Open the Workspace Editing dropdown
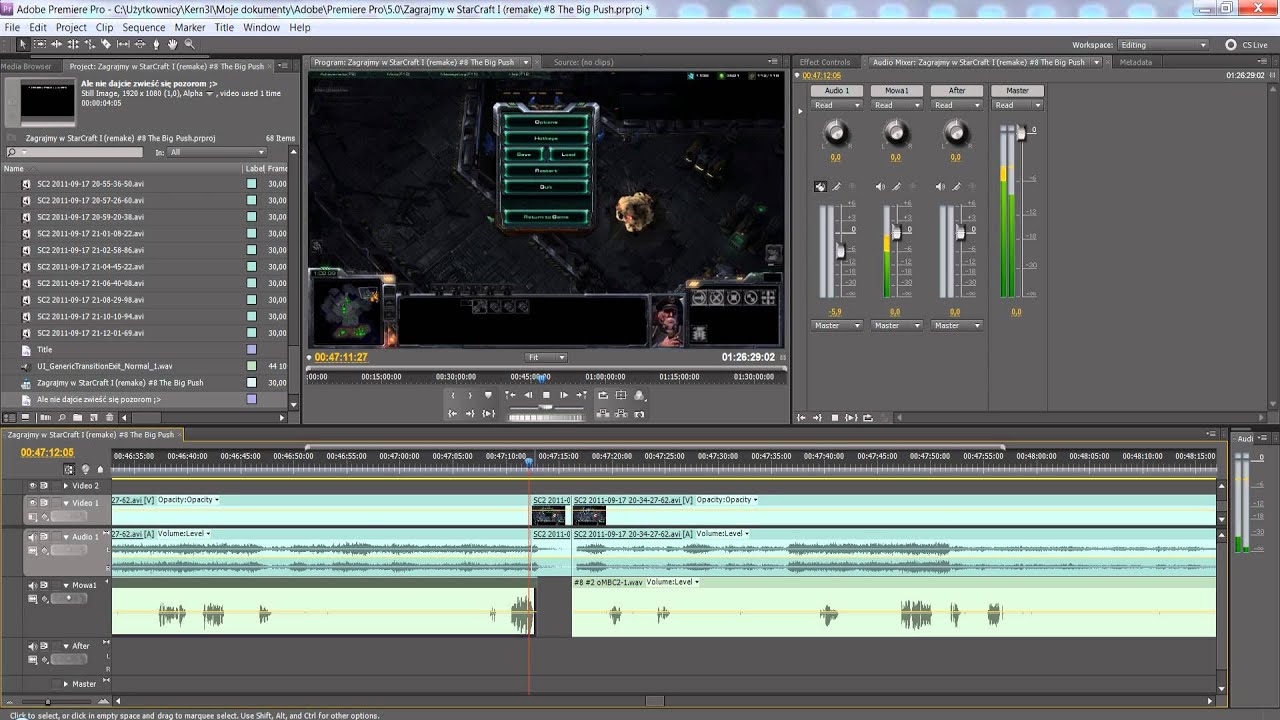Viewport: 1280px width, 720px height. [x=1163, y=45]
